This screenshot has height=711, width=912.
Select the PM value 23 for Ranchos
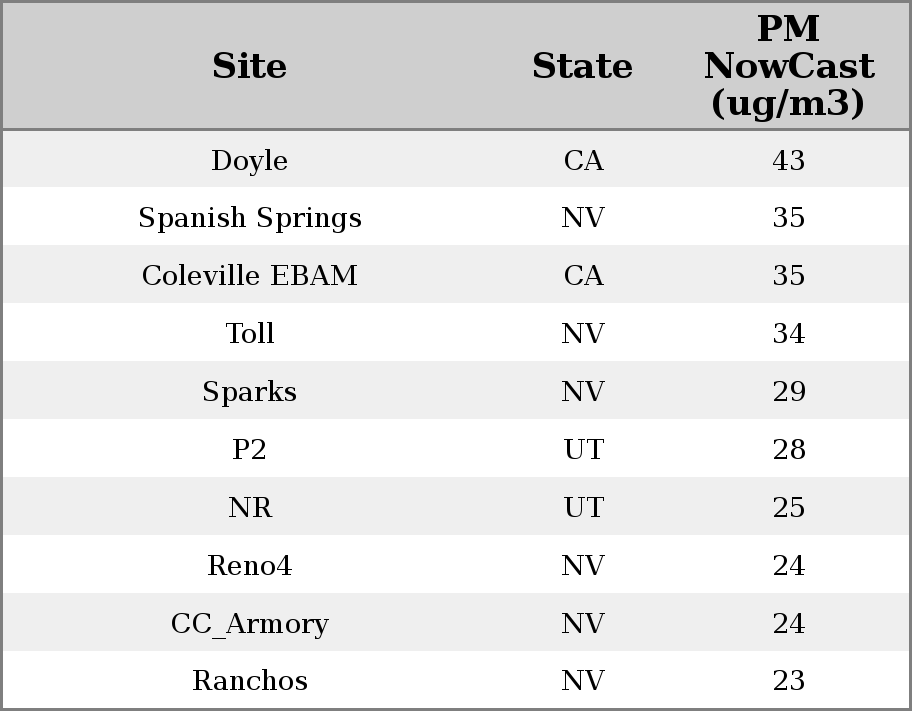(788, 681)
